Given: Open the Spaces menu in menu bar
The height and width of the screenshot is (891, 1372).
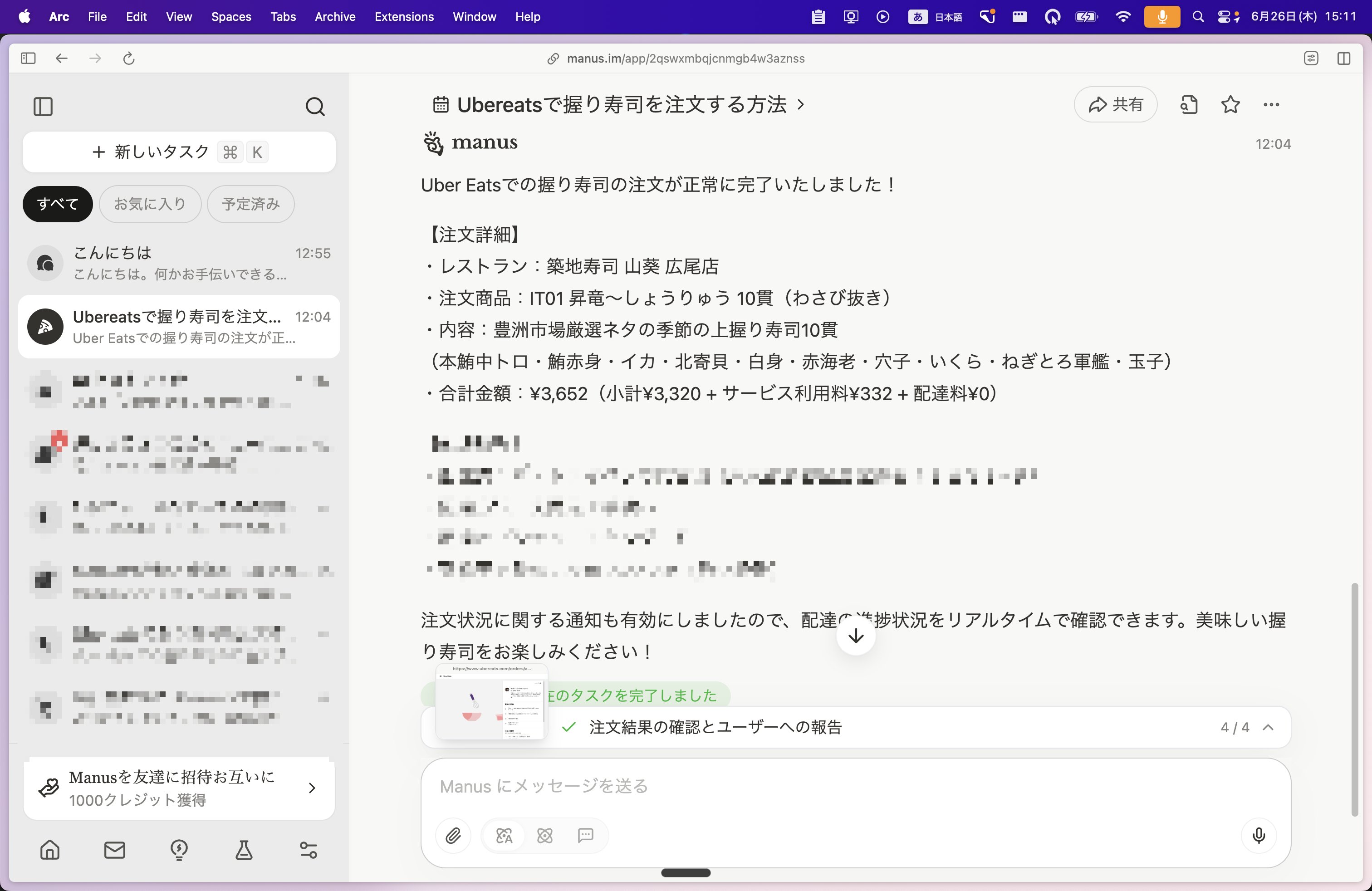Looking at the screenshot, I should (231, 17).
